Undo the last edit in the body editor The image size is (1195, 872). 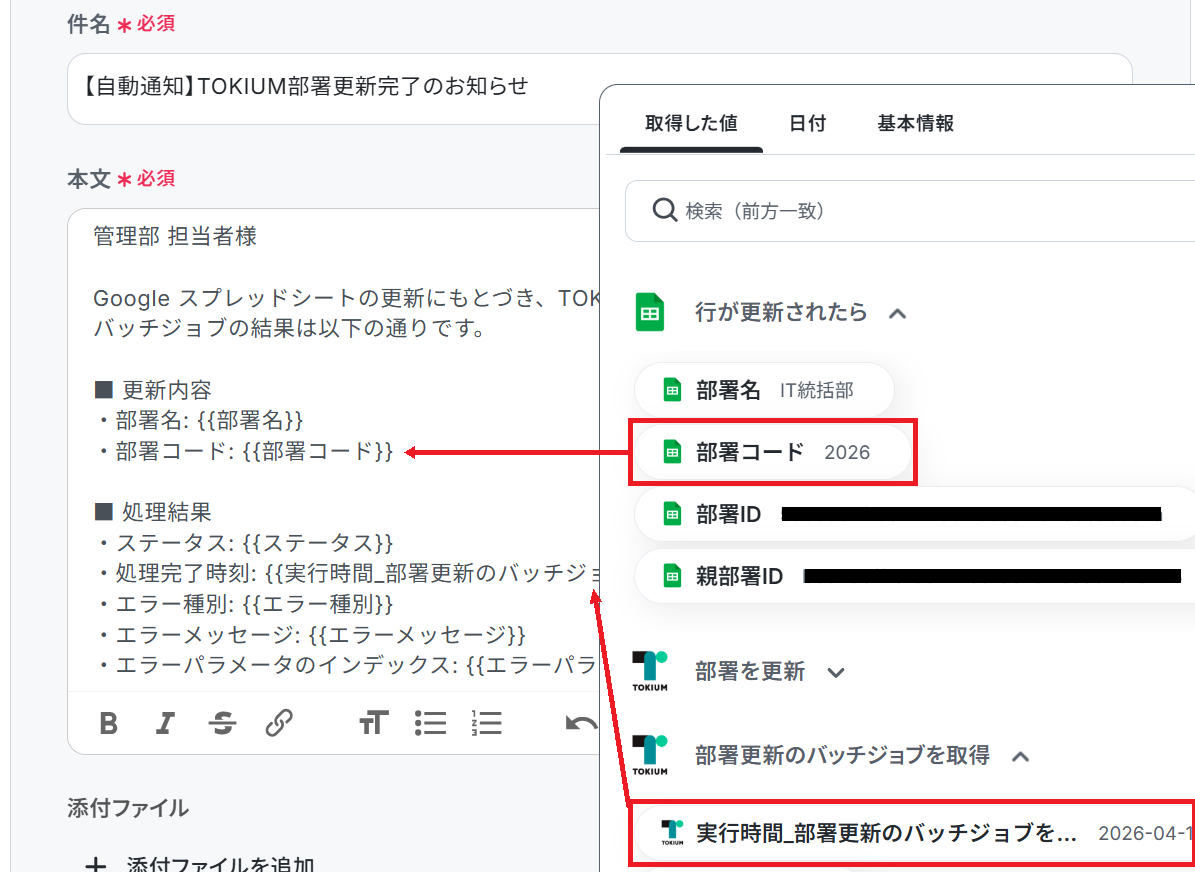(581, 723)
